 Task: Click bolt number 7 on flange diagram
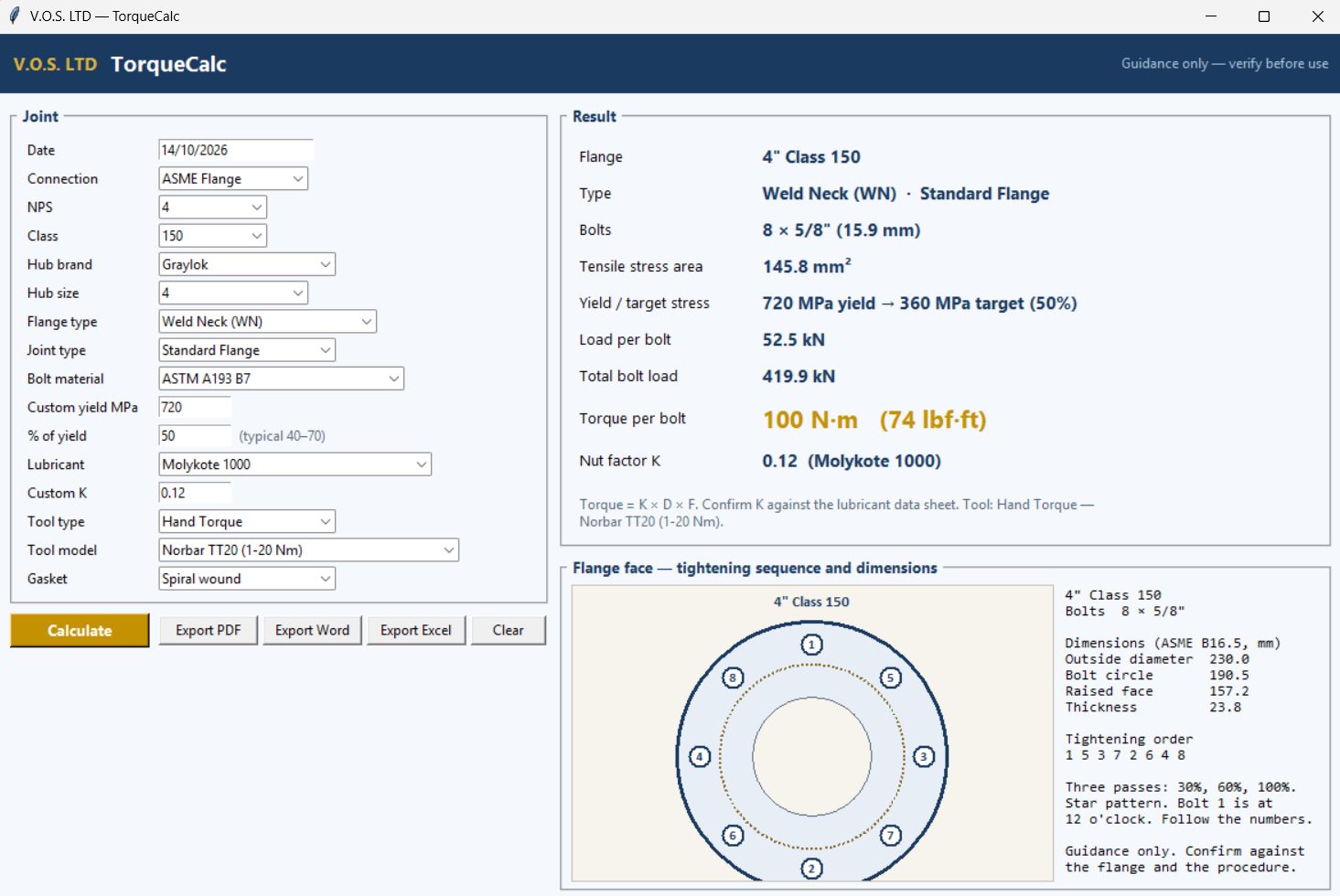[x=891, y=836]
